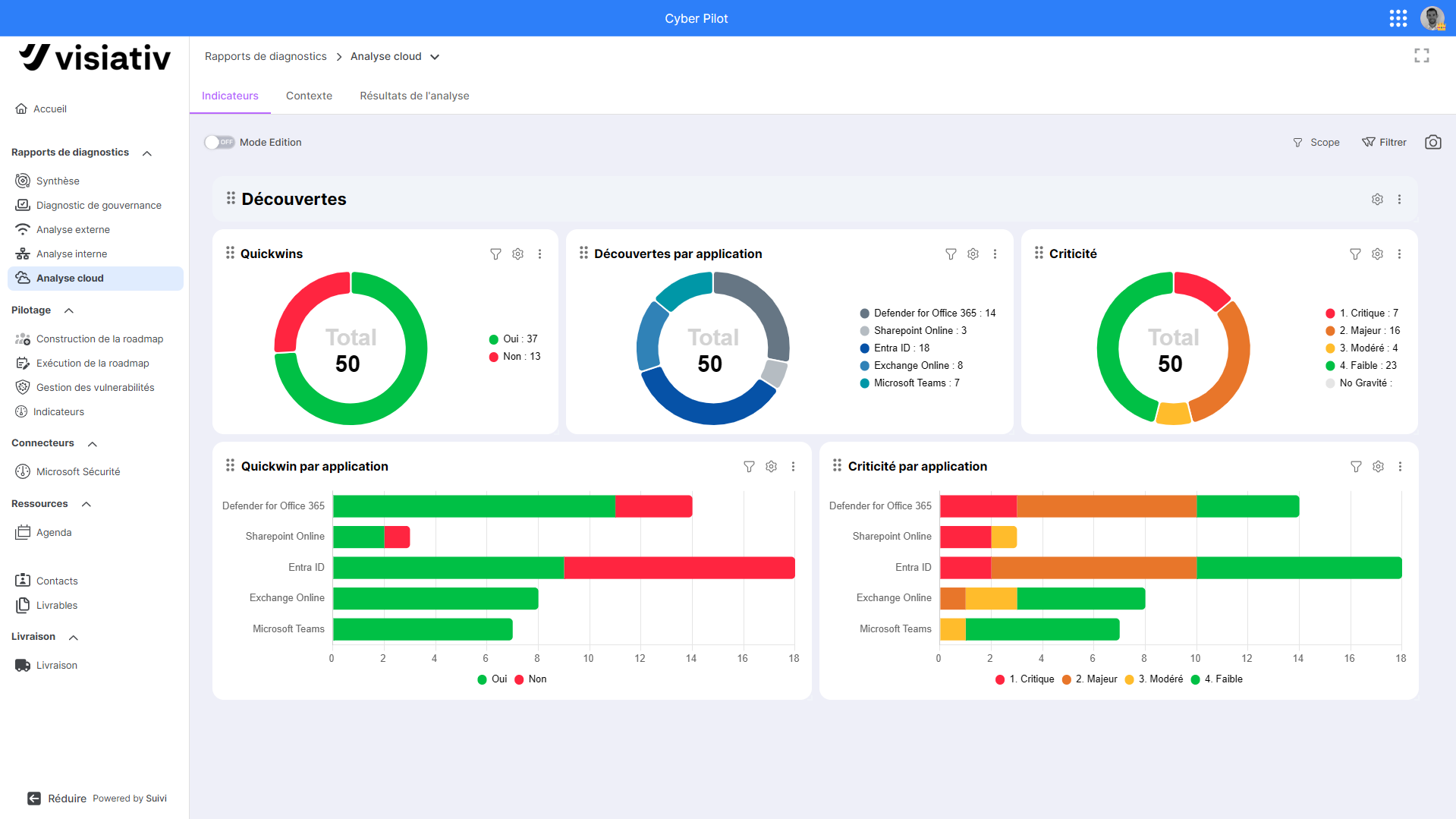
Task: Open Découvertes par application settings gear
Action: coord(973,254)
